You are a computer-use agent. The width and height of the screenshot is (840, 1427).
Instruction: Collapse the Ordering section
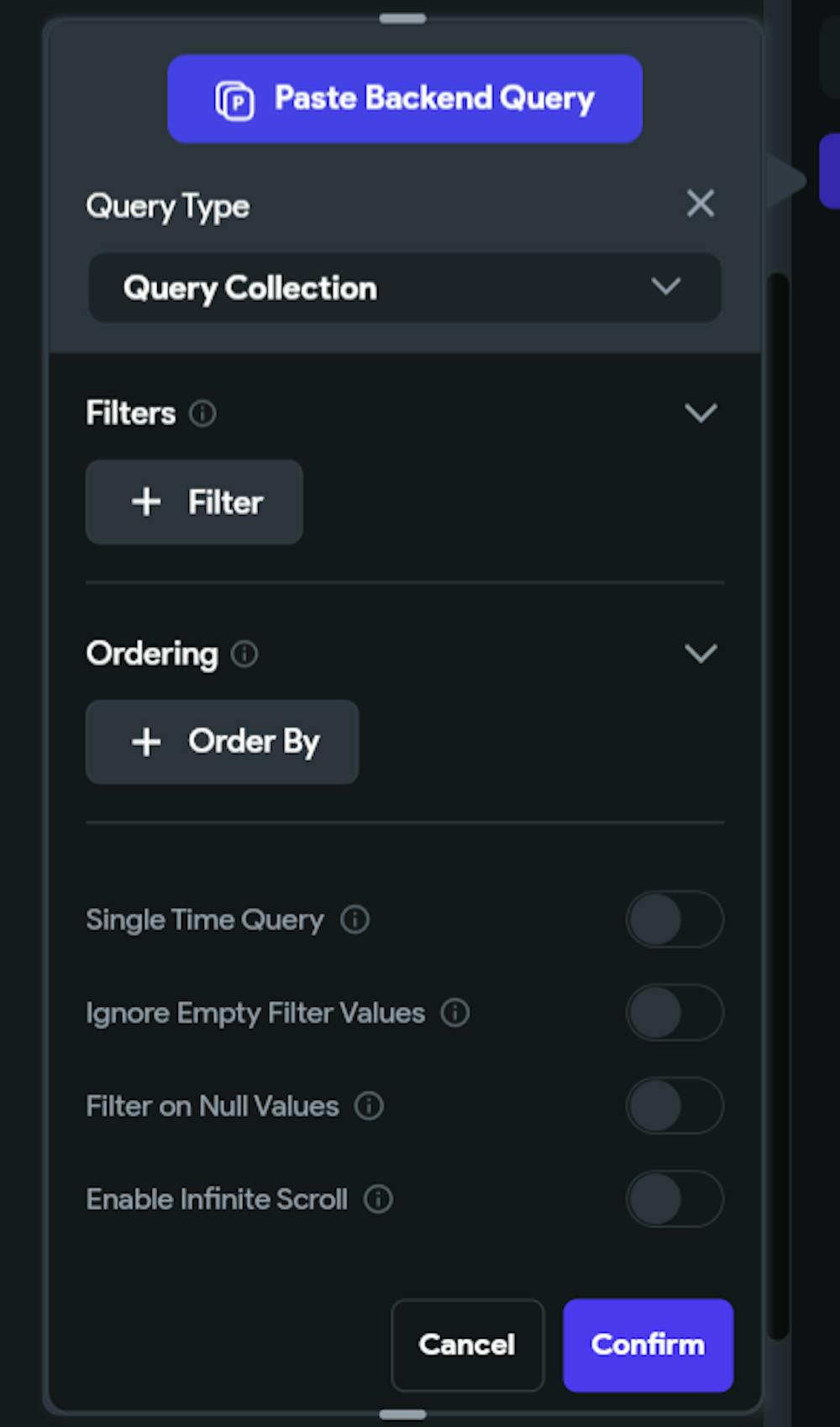tap(700, 654)
